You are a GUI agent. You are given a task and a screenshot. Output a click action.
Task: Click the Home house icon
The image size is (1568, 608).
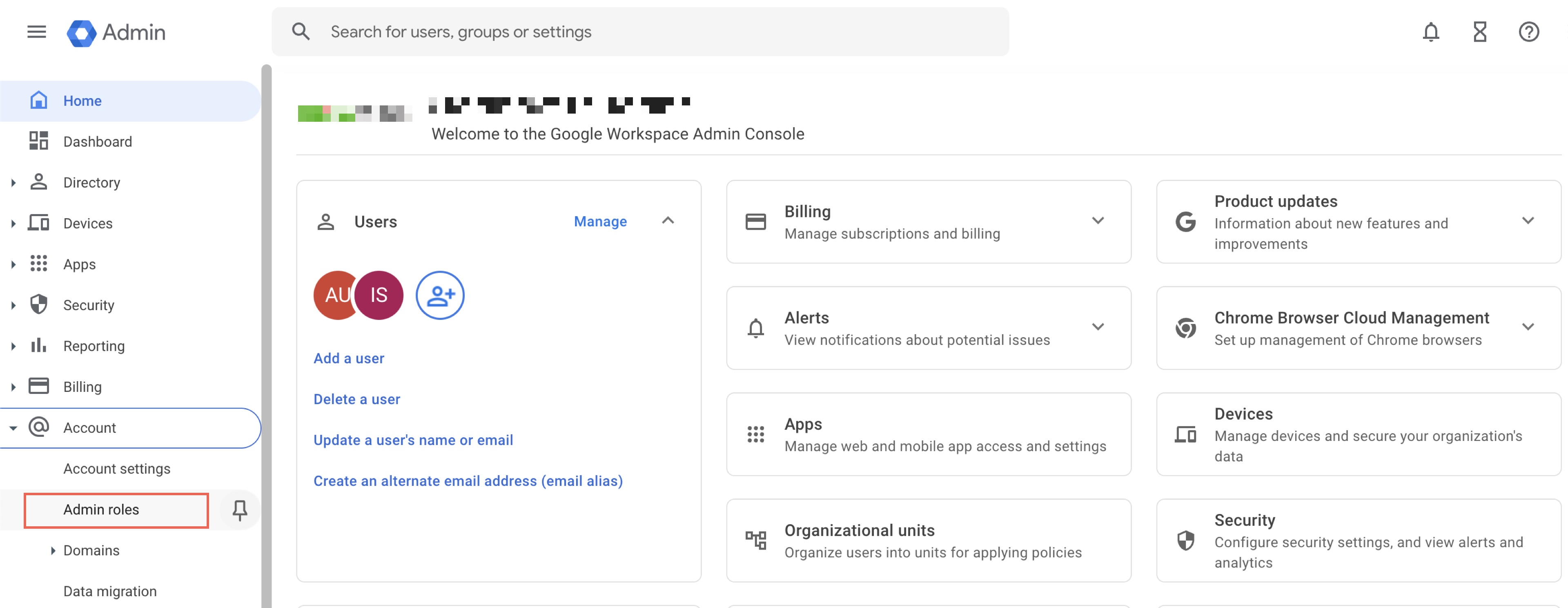[38, 100]
